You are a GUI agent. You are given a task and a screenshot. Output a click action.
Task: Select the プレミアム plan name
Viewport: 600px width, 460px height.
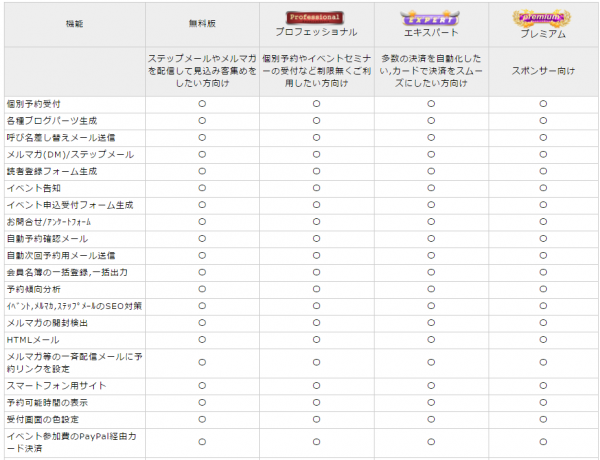(543, 34)
